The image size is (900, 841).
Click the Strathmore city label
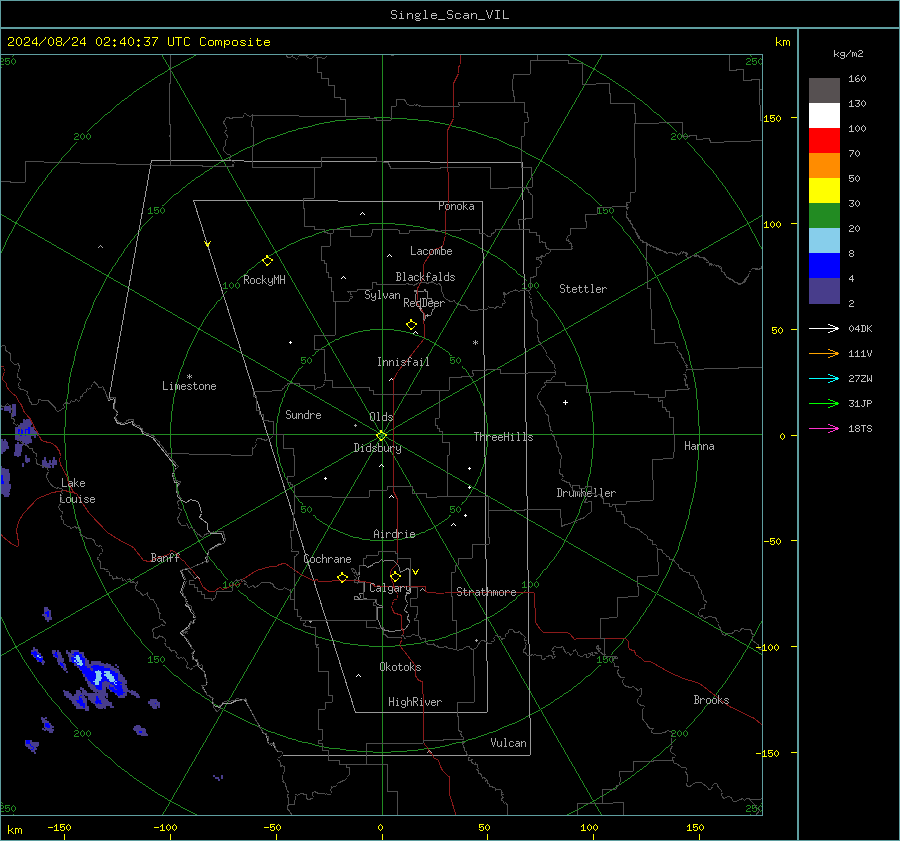tap(486, 592)
